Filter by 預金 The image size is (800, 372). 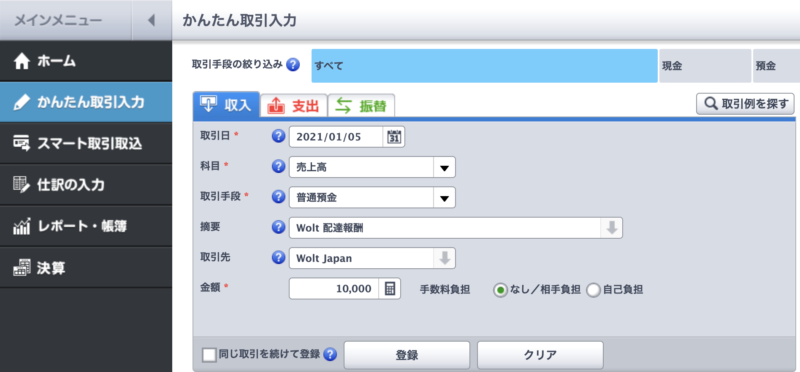click(x=776, y=66)
